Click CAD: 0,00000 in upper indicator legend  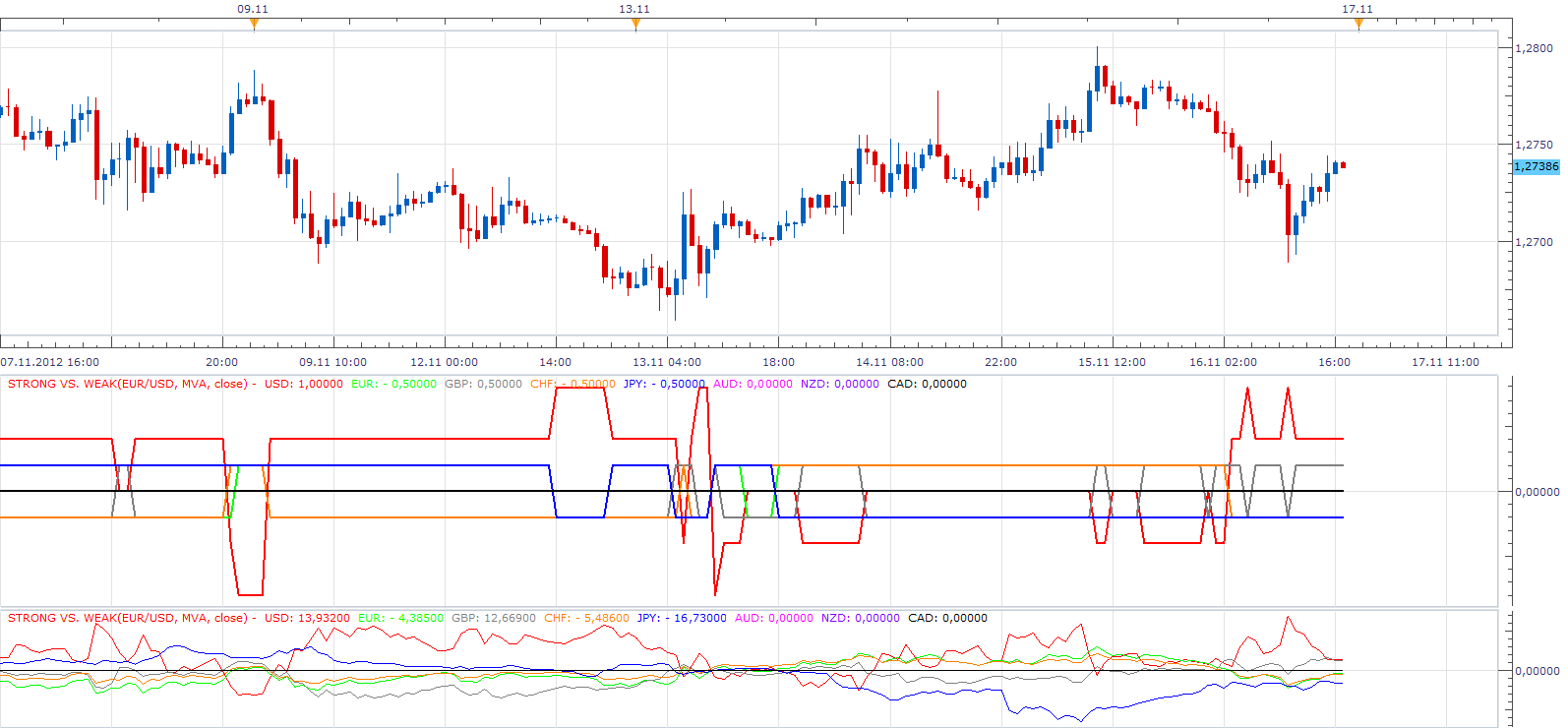927,384
